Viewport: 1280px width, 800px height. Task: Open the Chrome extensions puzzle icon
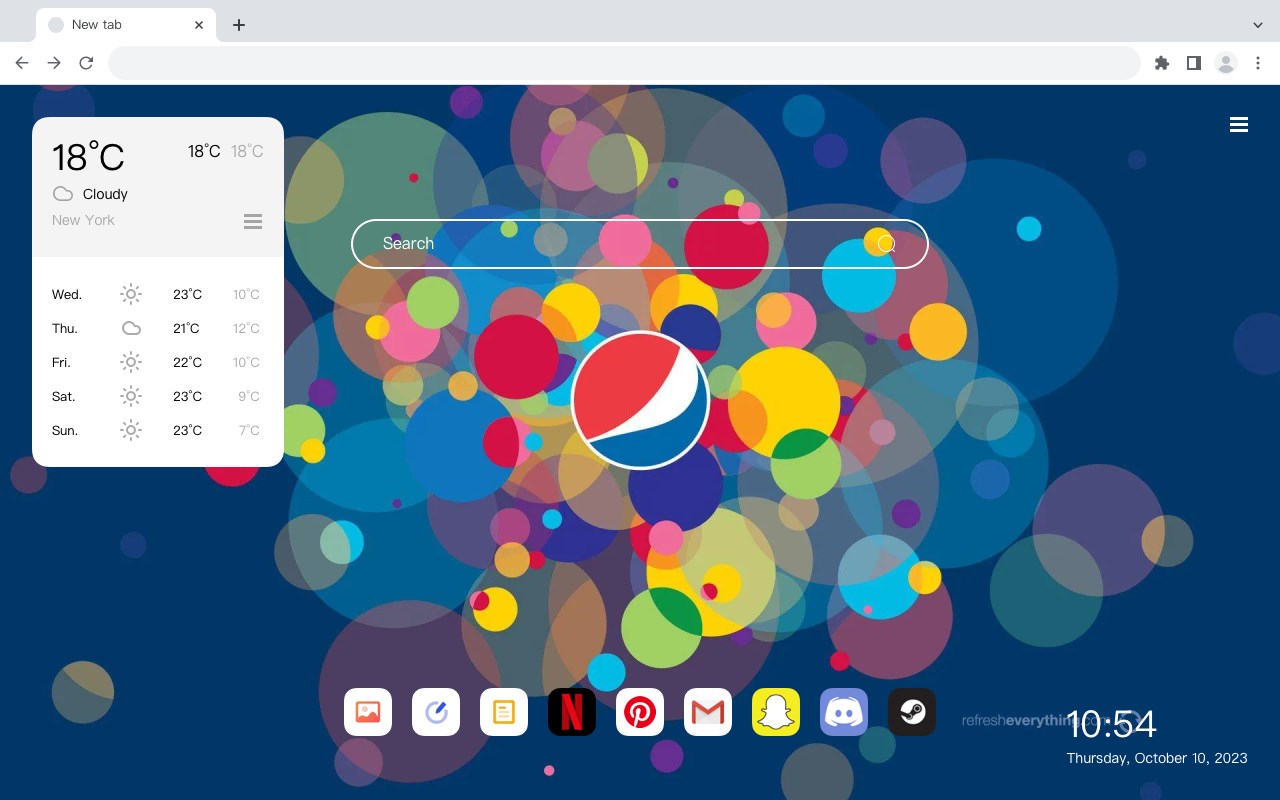click(x=1161, y=63)
